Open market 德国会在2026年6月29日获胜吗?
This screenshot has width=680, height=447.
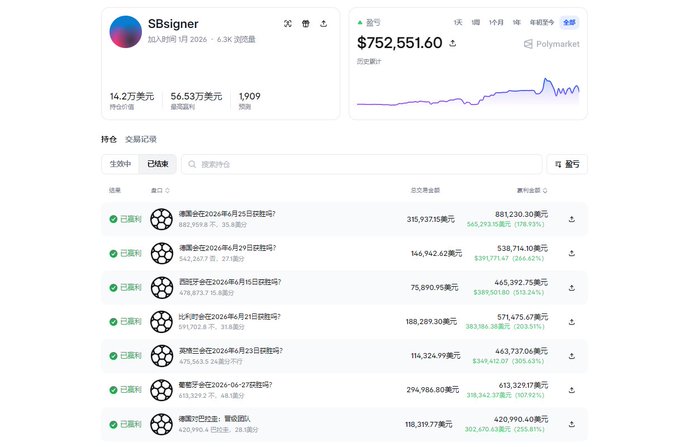(x=228, y=248)
